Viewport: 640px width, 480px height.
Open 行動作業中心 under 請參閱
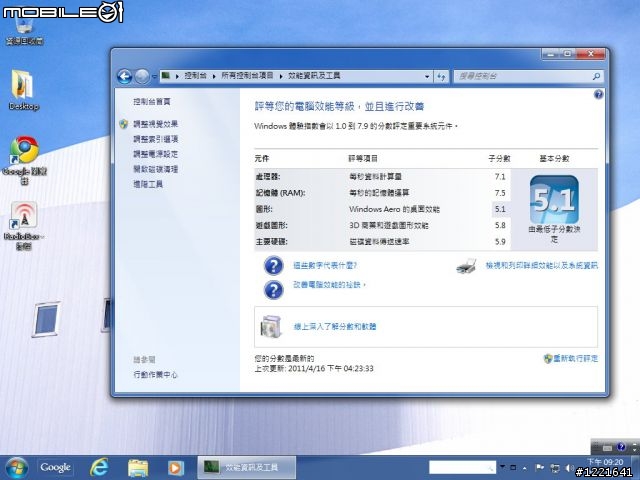click(156, 375)
